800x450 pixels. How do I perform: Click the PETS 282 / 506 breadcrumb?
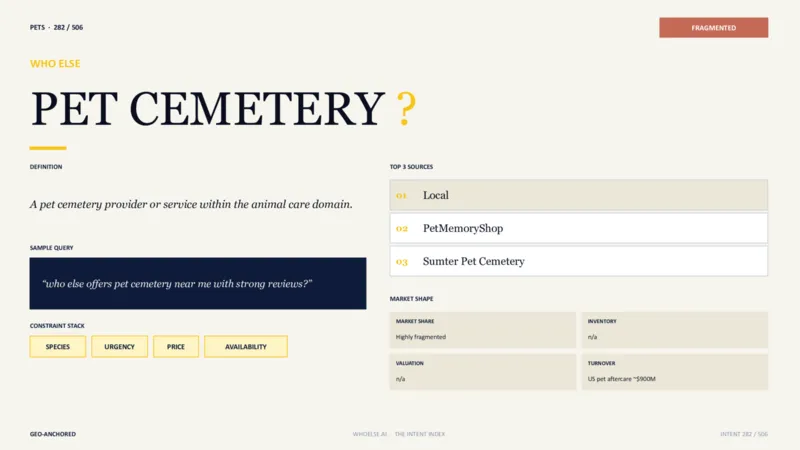pos(56,28)
